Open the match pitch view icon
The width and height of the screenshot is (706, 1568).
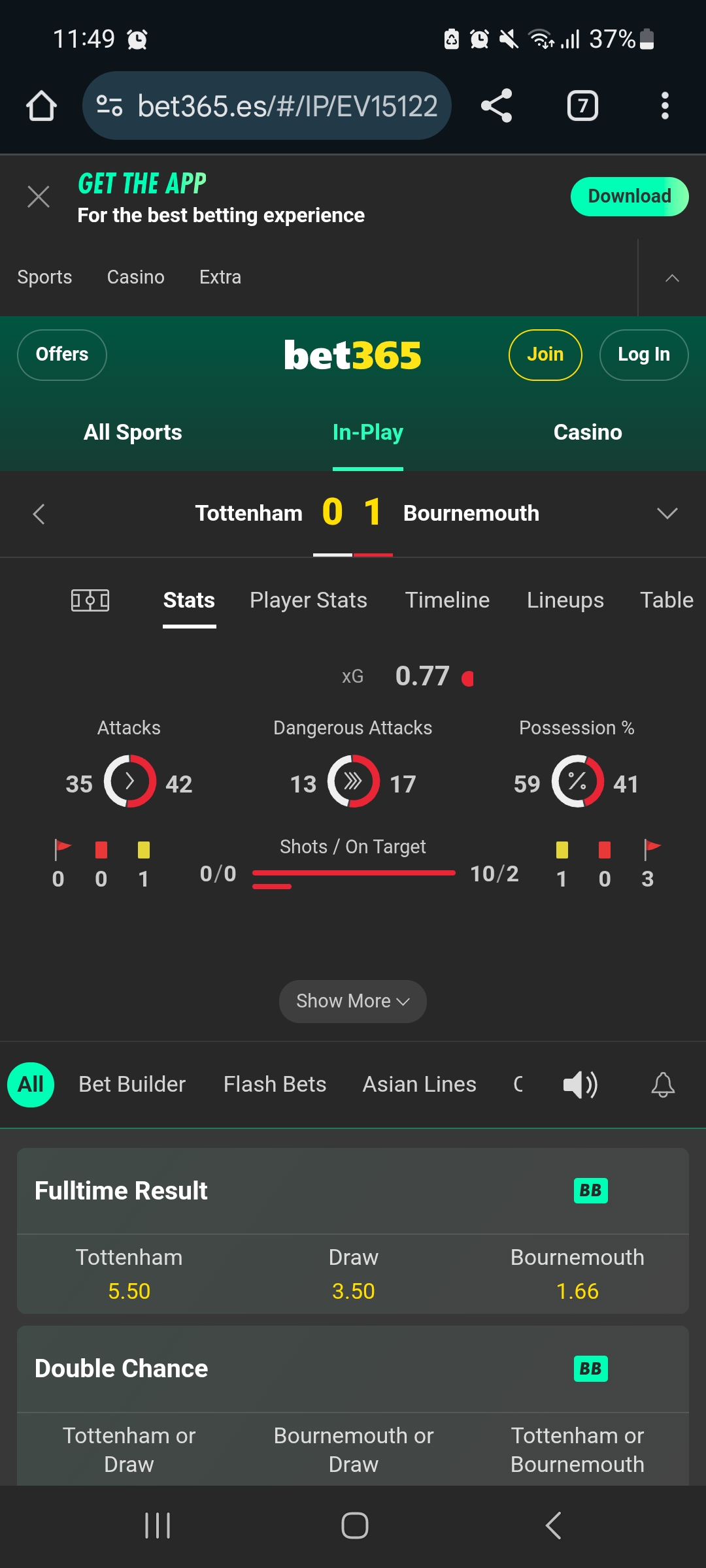90,600
